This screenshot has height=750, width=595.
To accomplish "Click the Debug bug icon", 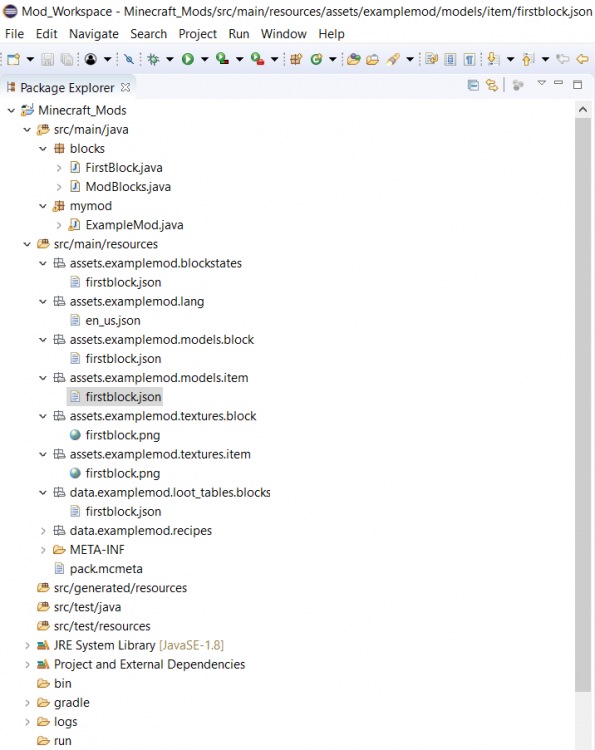I will 153,59.
